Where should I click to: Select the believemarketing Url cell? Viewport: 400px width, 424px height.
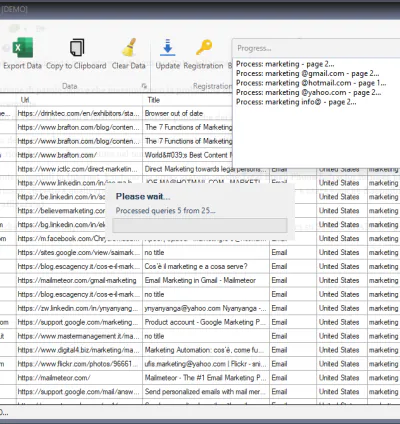(61, 211)
